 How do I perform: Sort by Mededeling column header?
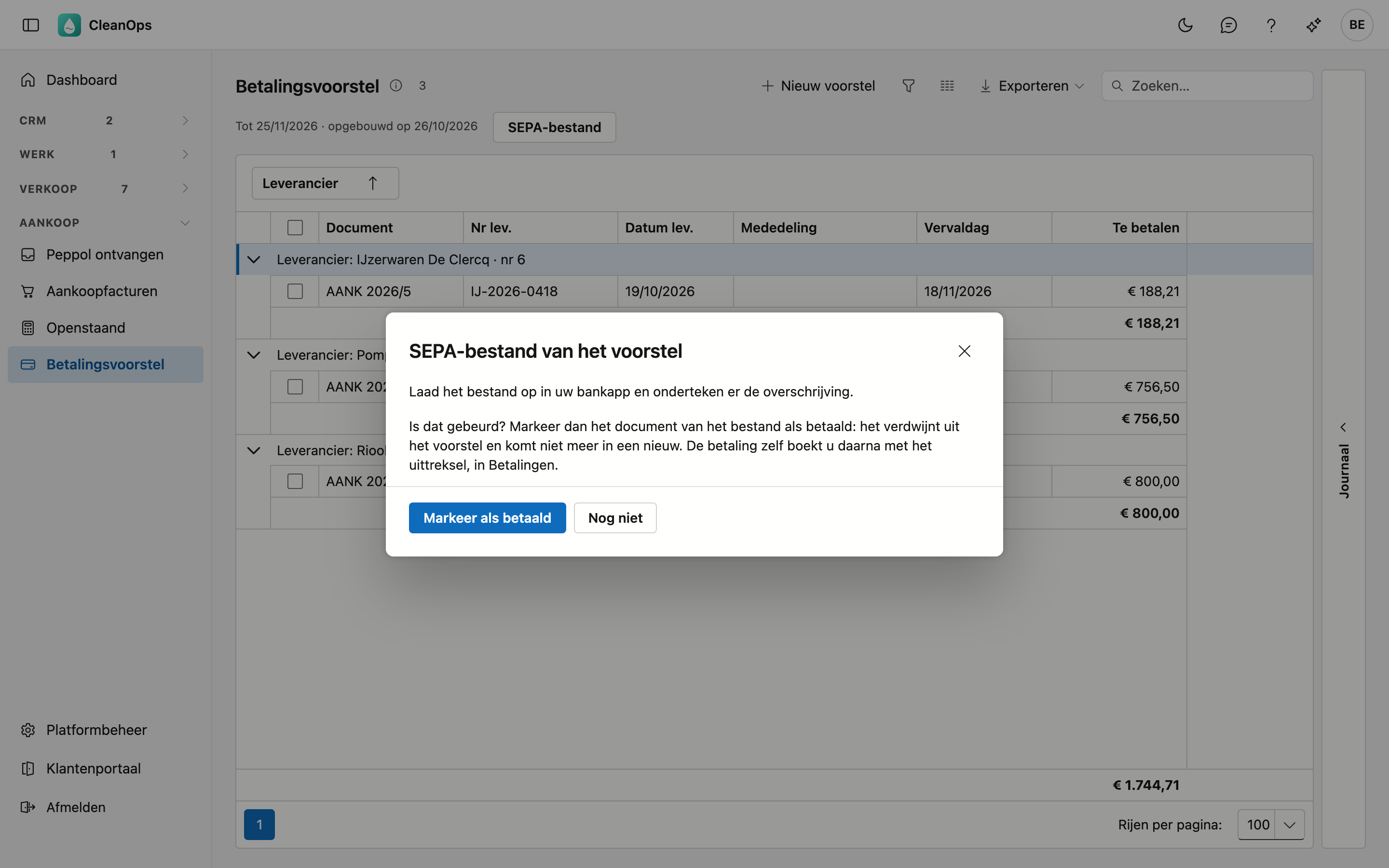coord(825,227)
